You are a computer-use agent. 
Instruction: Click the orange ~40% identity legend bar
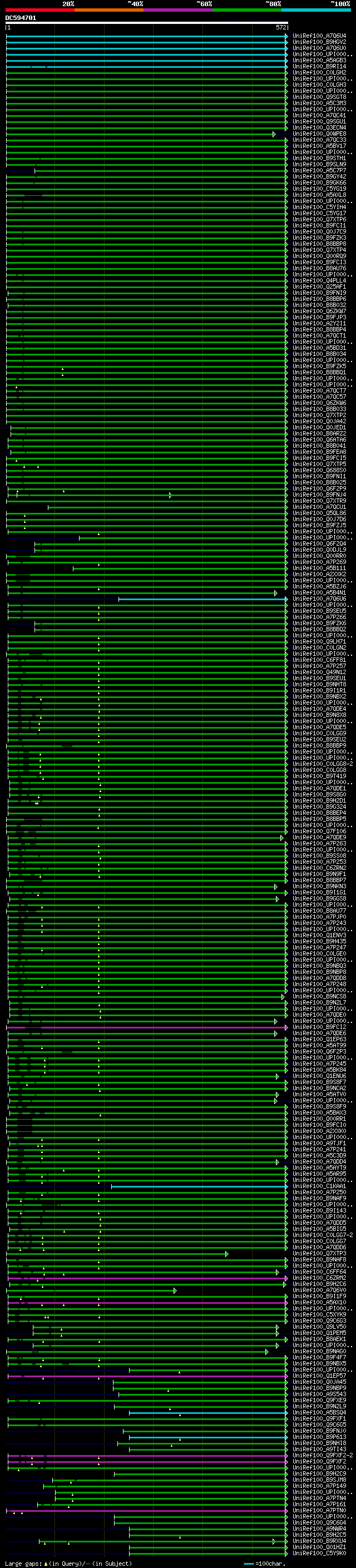pyautogui.click(x=109, y=10)
